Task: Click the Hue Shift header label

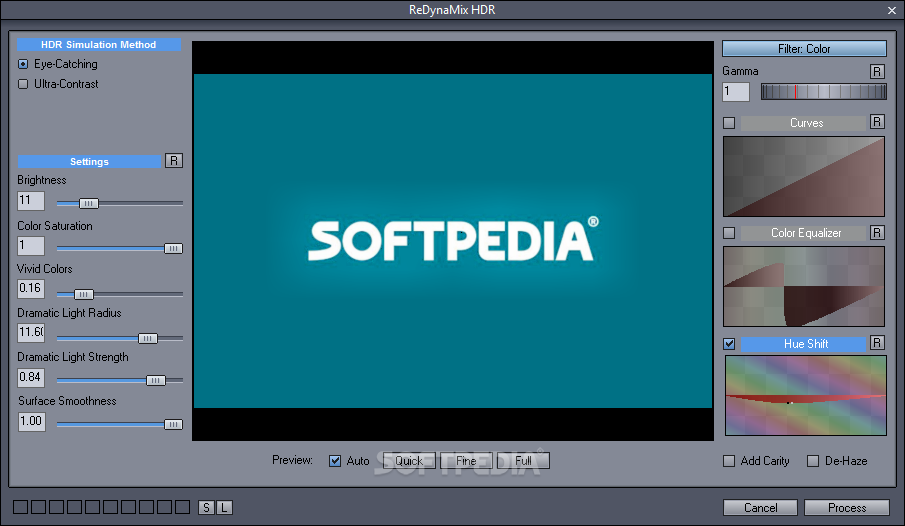Action: tap(804, 344)
